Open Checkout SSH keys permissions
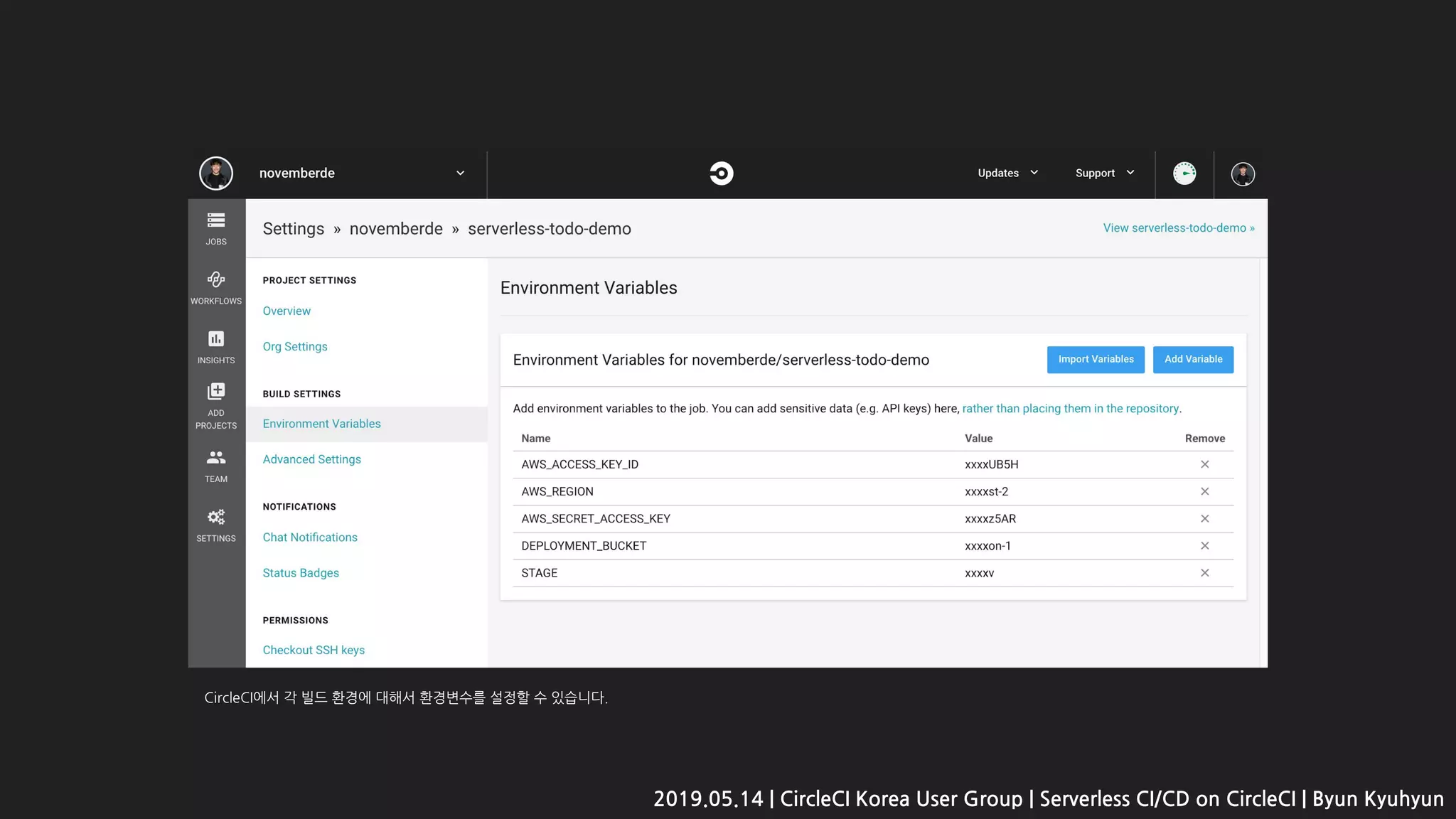The width and height of the screenshot is (1456, 819). (314, 650)
